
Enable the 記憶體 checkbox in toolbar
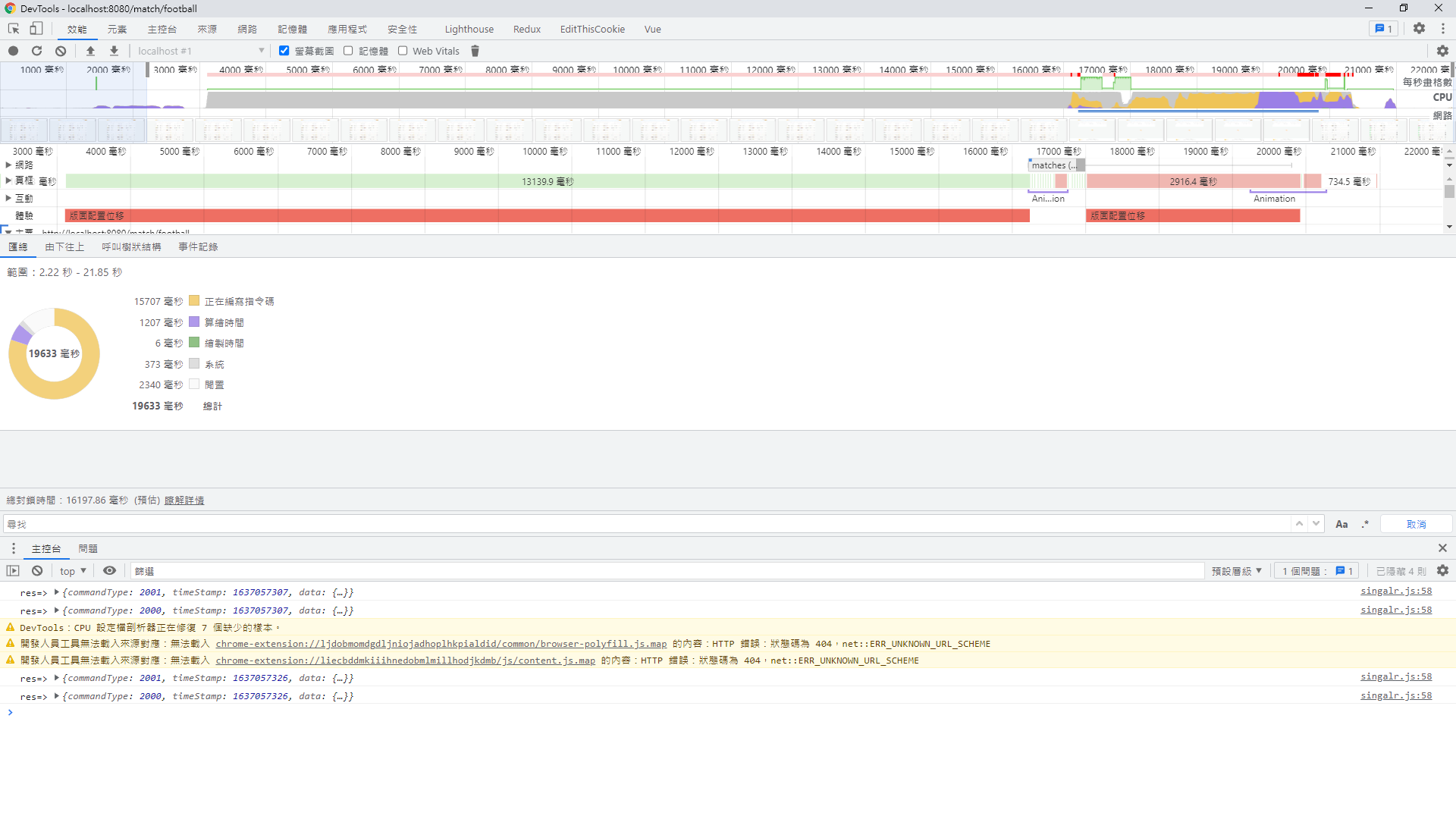coord(348,51)
